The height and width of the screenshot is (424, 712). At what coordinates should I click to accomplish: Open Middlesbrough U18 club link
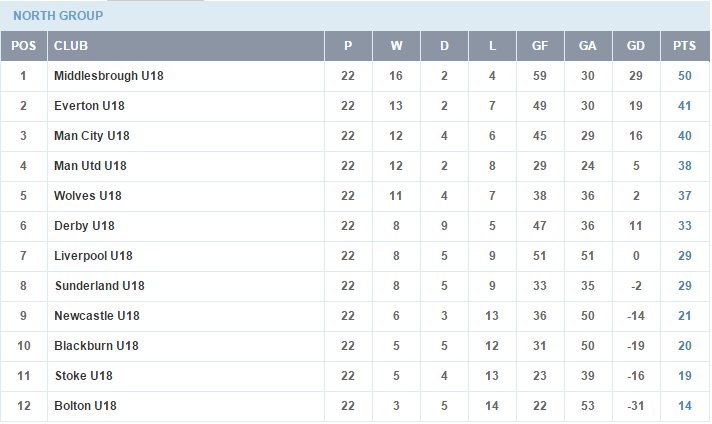pyautogui.click(x=109, y=76)
